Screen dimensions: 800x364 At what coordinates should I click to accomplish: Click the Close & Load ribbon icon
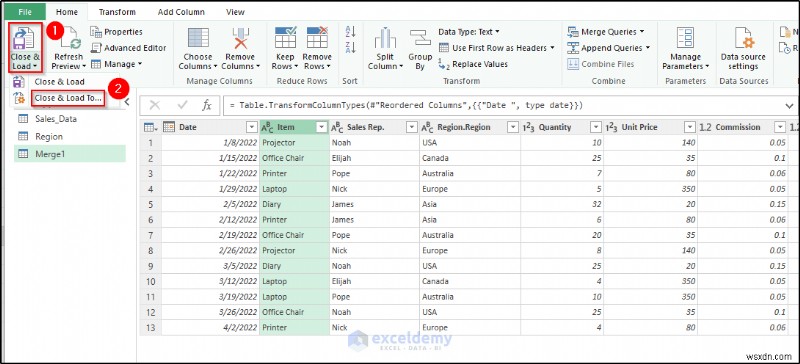point(24,38)
